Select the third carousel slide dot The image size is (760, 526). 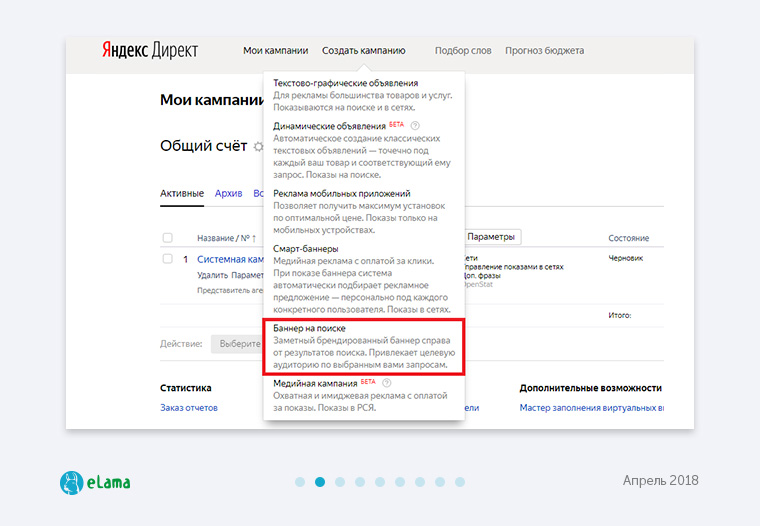pos(340,482)
